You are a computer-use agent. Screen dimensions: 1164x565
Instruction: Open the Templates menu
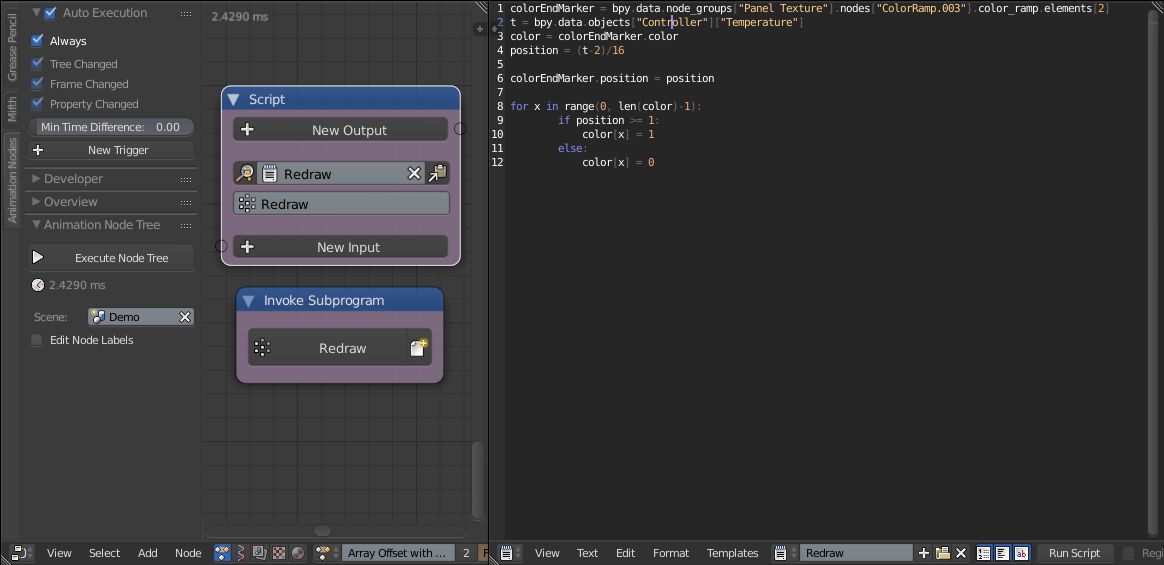tap(733, 552)
